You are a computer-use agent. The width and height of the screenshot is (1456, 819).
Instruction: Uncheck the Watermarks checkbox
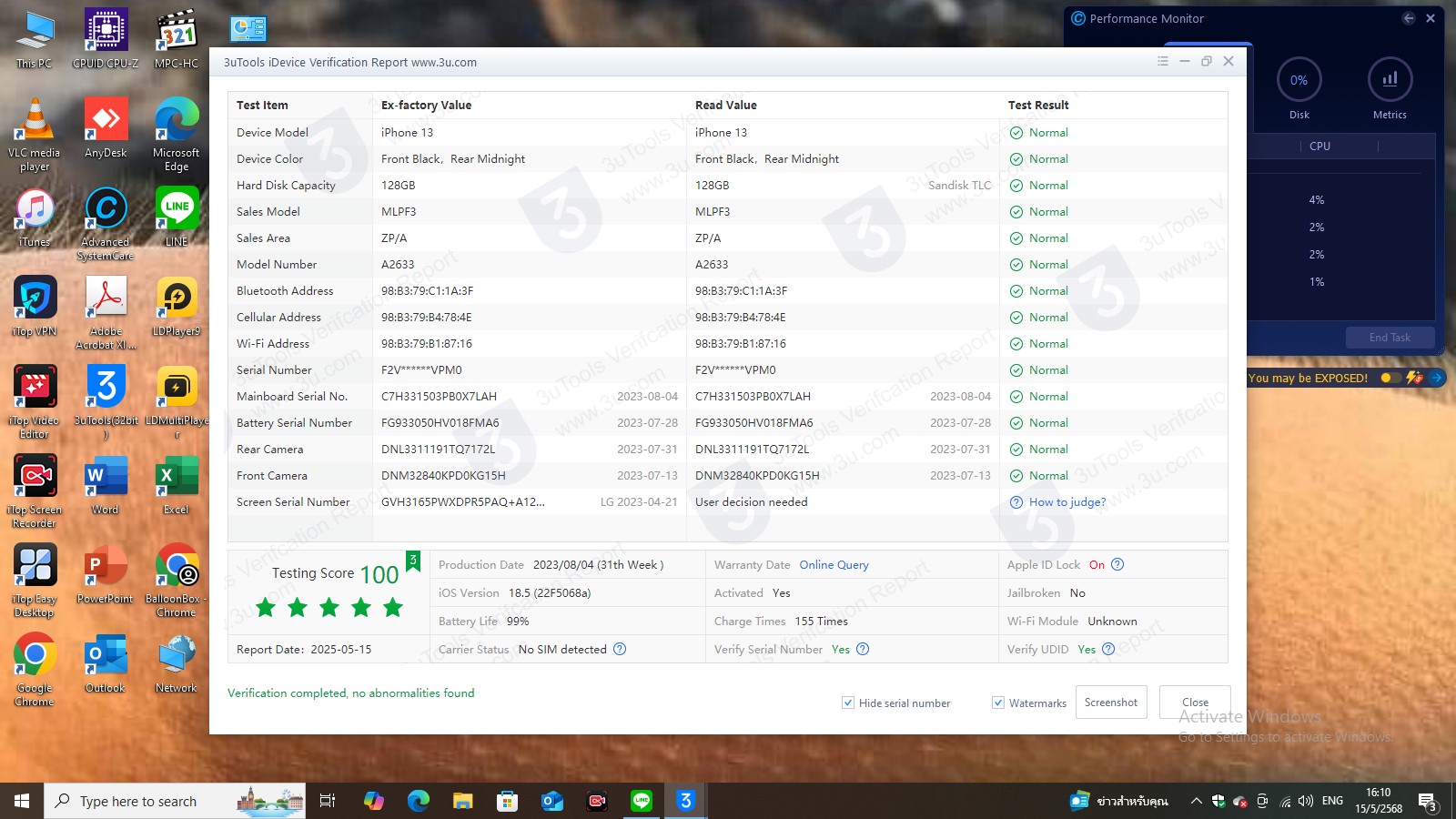point(998,703)
